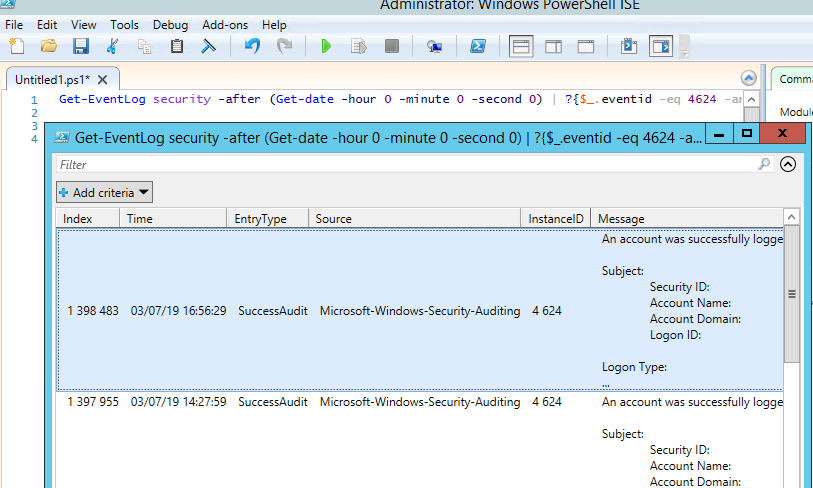Collapse the script pane with round arrow

pos(748,78)
